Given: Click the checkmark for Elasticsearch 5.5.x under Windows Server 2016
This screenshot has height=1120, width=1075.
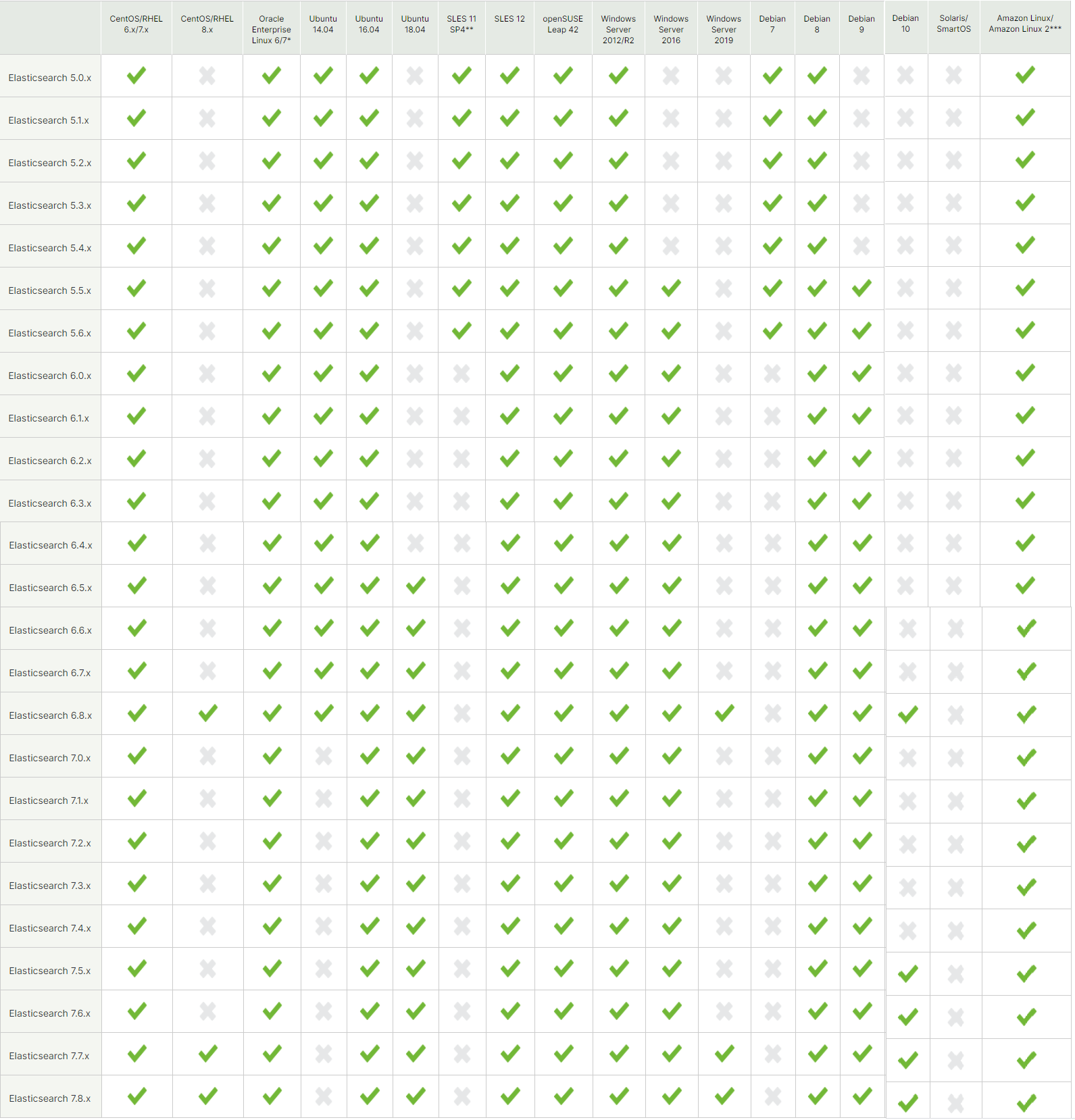Looking at the screenshot, I should [671, 288].
